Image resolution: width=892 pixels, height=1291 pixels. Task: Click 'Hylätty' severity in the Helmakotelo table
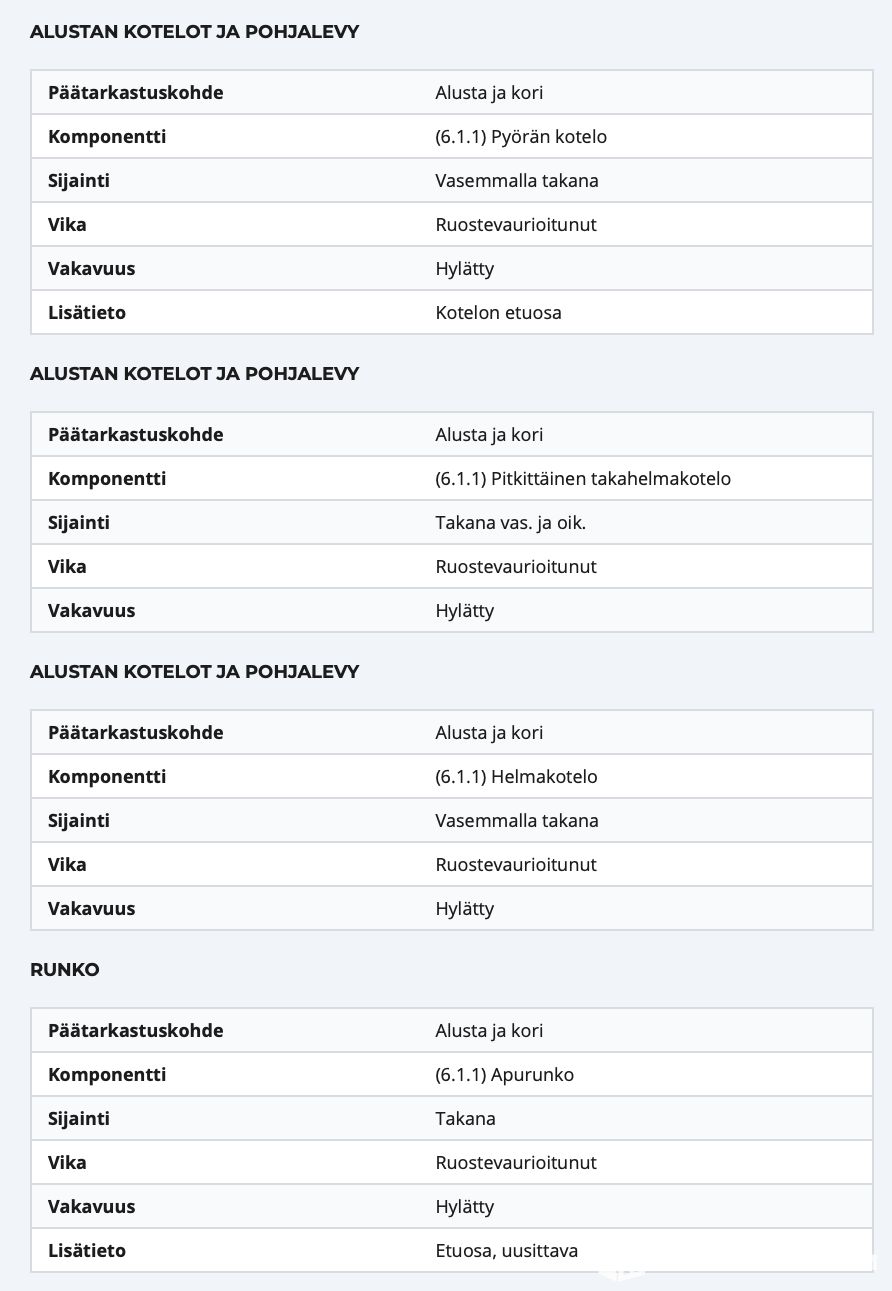coord(464,909)
